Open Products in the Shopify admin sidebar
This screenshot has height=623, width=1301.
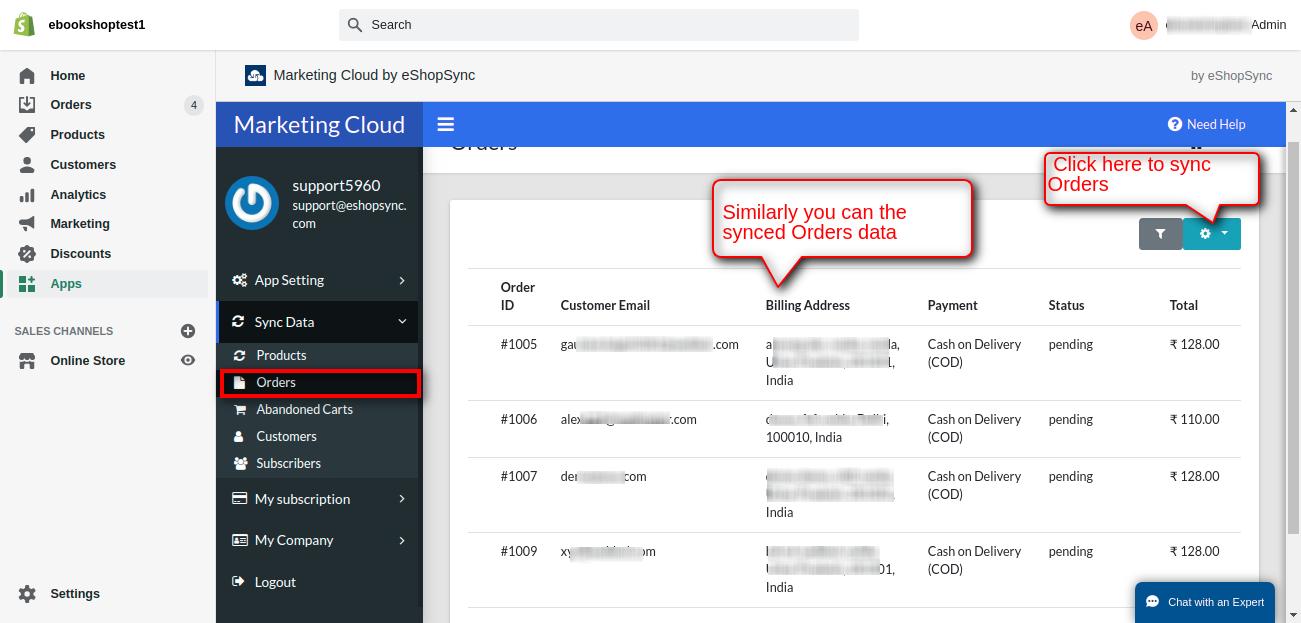pyautogui.click(x=77, y=135)
